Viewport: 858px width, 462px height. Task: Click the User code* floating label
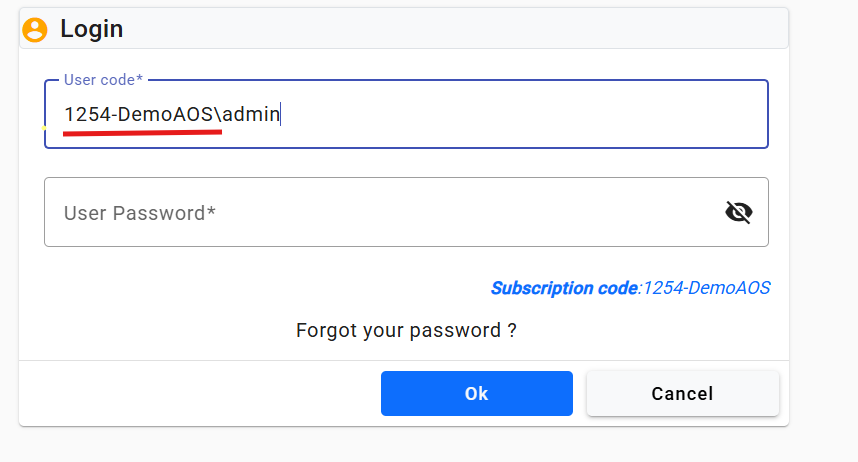coord(103,79)
